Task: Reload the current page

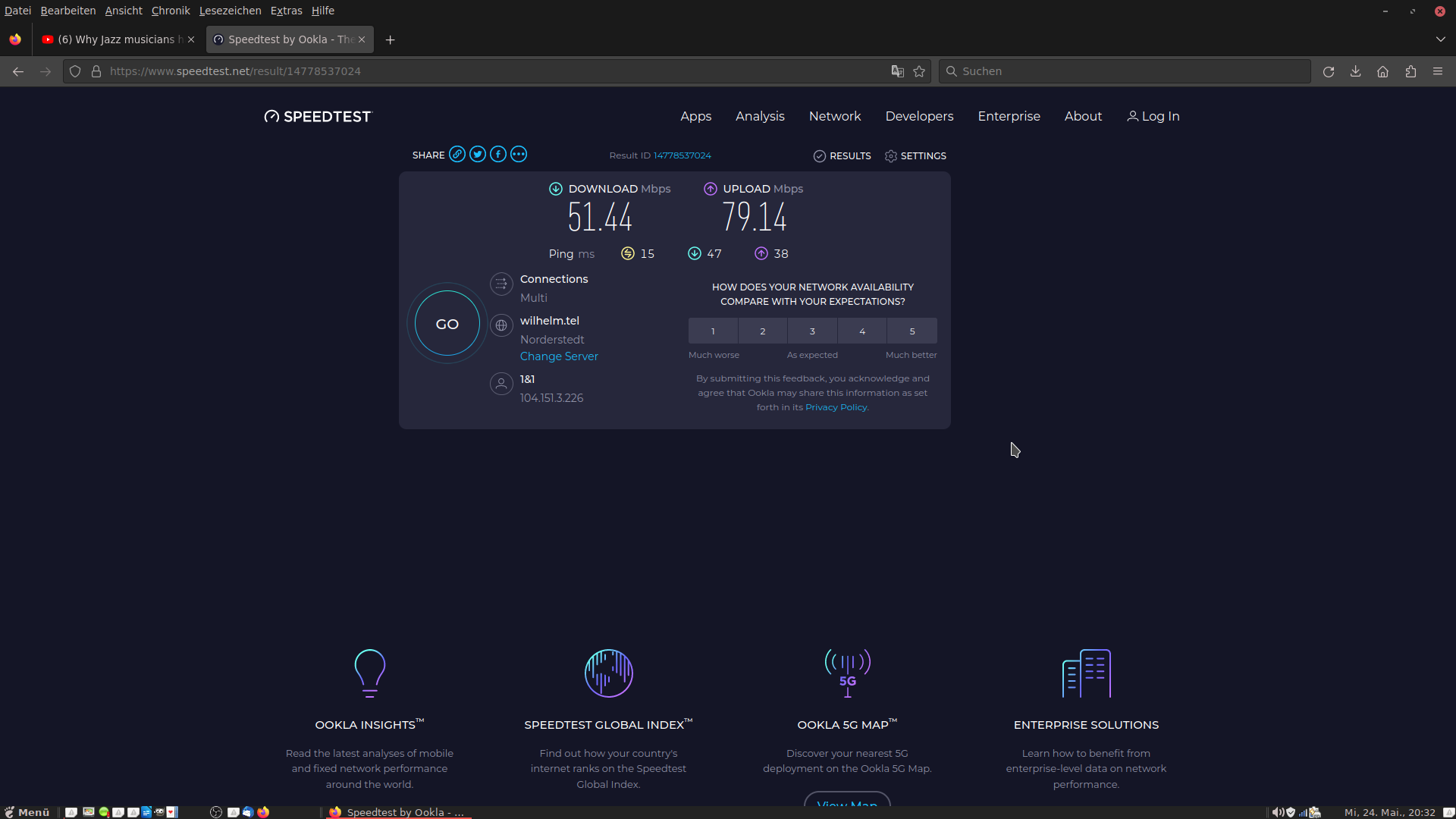Action: click(x=1329, y=71)
